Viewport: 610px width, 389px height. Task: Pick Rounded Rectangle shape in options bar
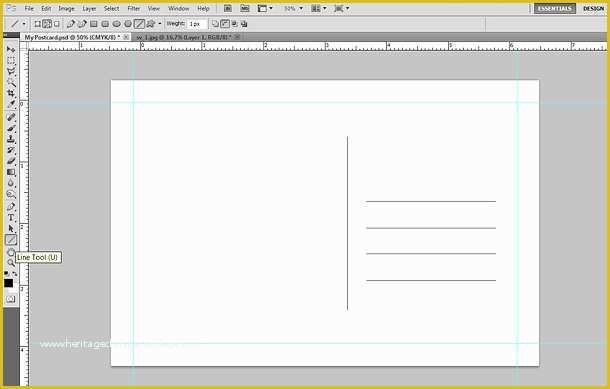[x=105, y=24]
